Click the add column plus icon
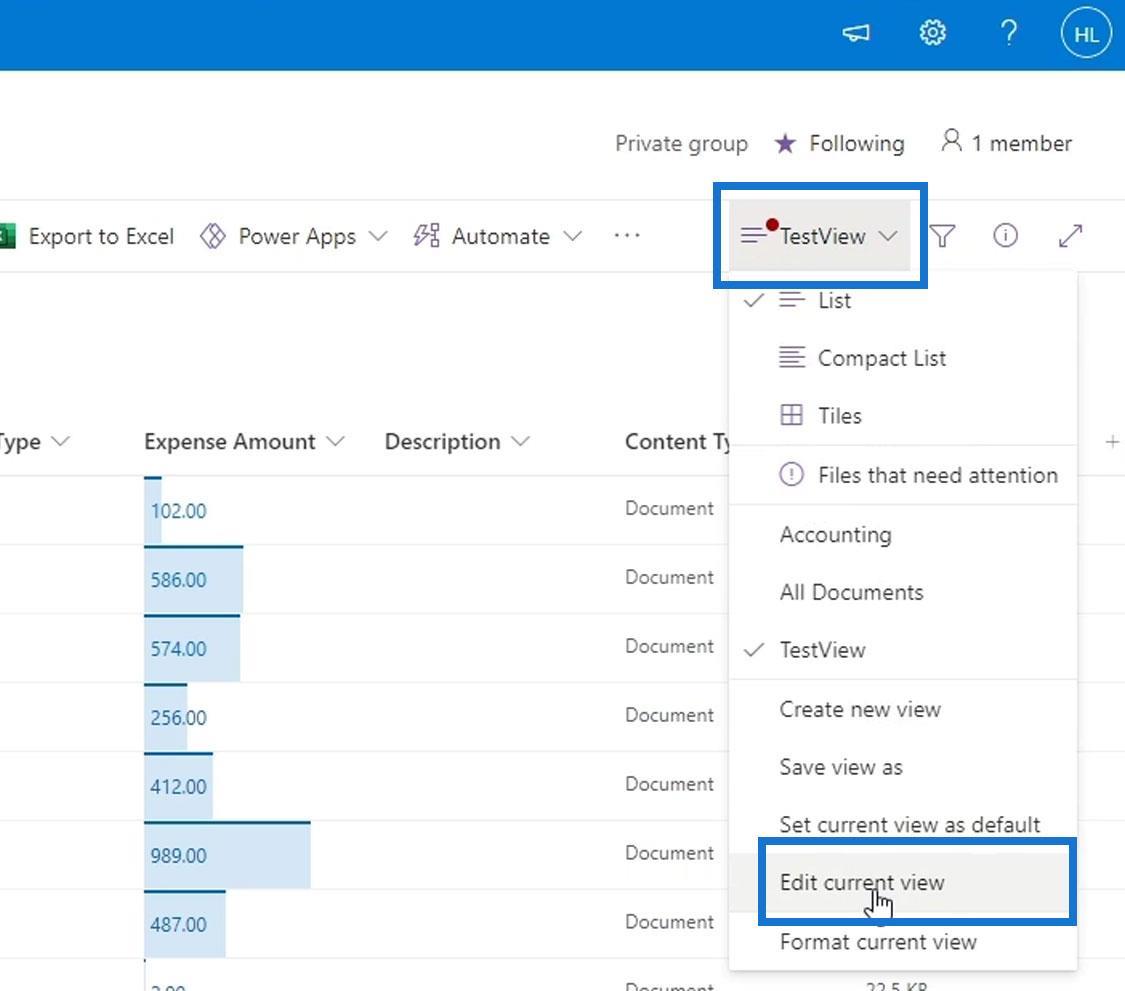Viewport: 1125px width, 991px height. [1112, 442]
